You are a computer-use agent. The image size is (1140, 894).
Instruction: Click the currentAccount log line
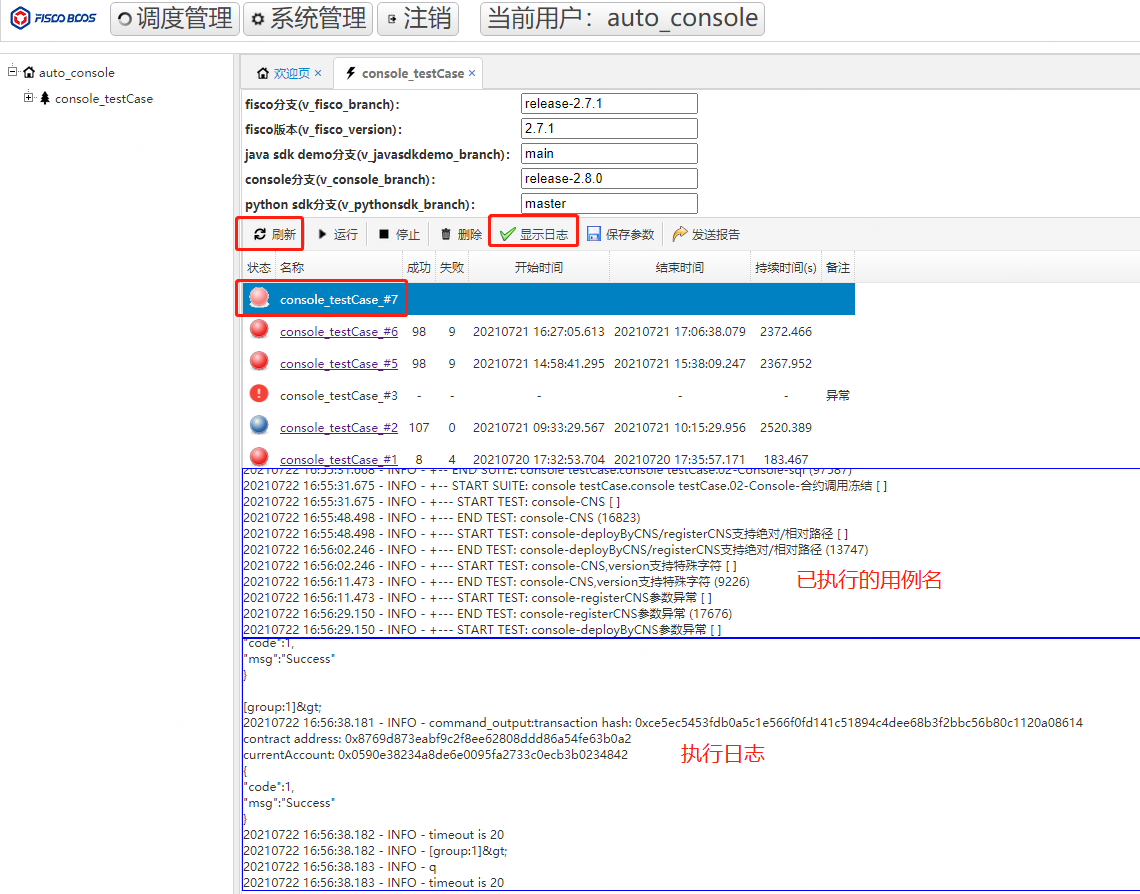(x=435, y=754)
